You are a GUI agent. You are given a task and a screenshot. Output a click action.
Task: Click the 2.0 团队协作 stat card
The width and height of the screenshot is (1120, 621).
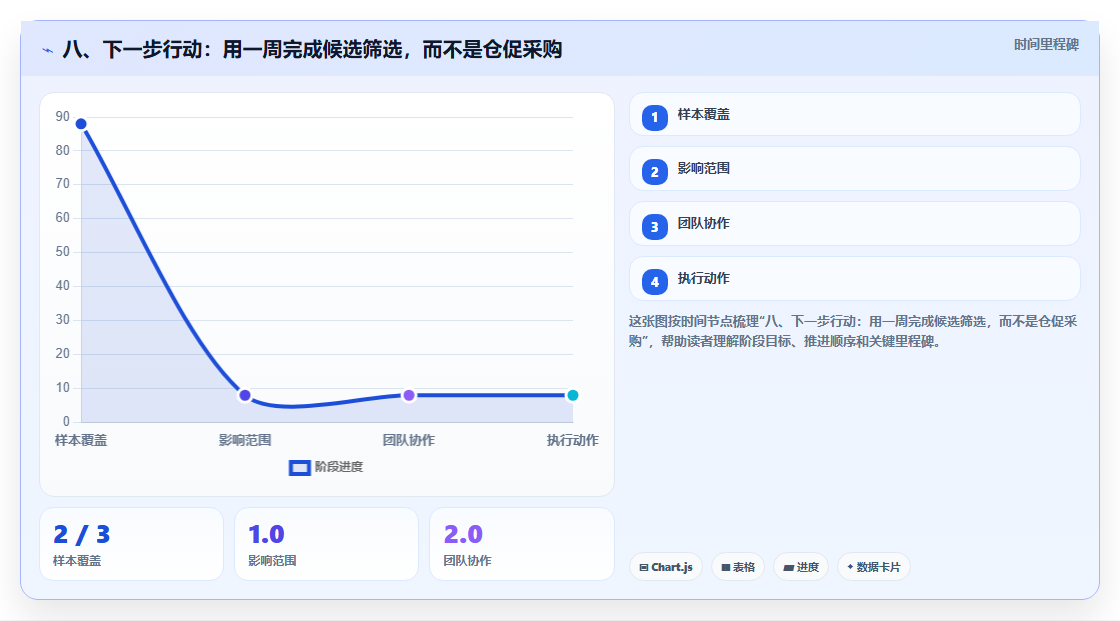[x=521, y=544]
